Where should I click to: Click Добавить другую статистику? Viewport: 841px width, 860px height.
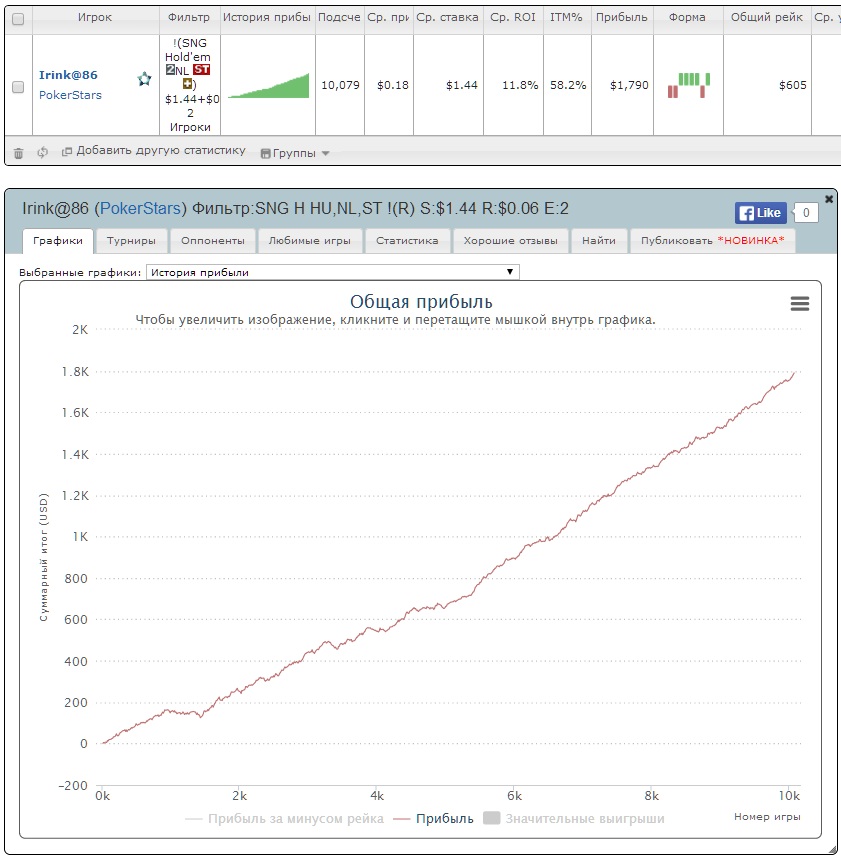[154, 151]
